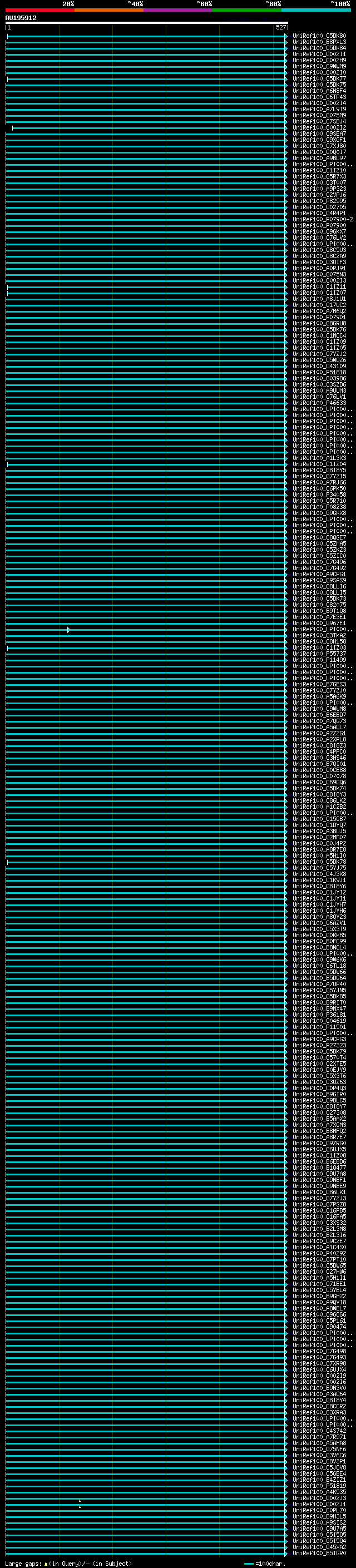Open hit UniRef100_A8R7E8
Screen dimensions: 356x1568
[319, 850]
